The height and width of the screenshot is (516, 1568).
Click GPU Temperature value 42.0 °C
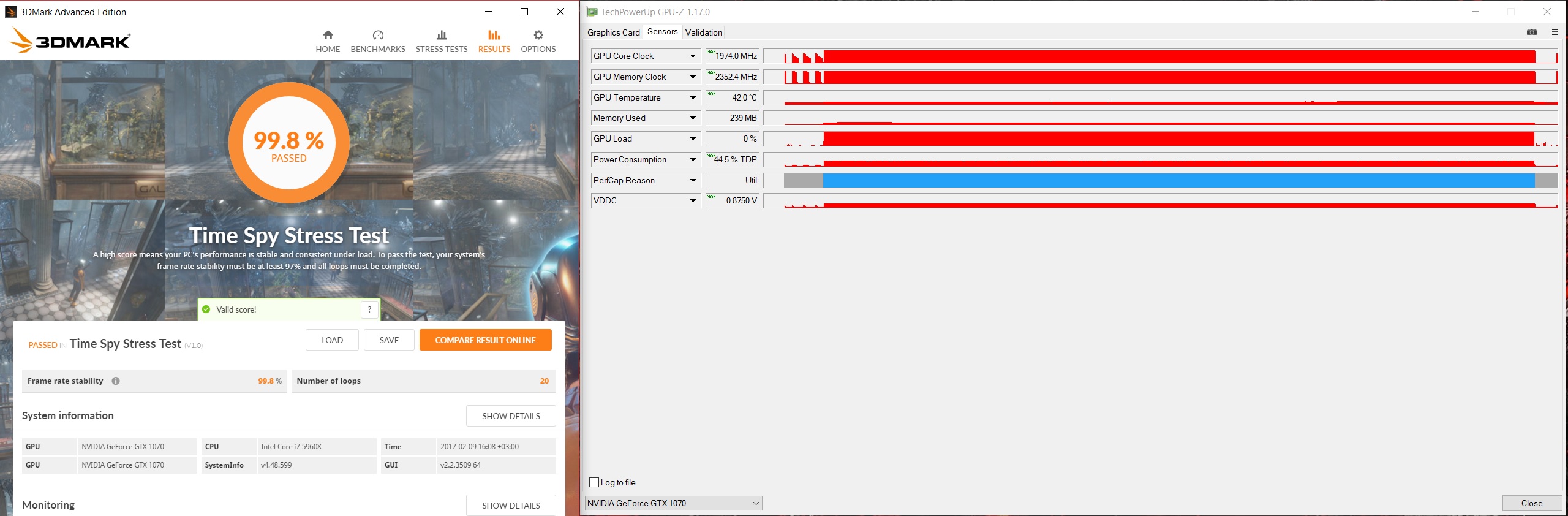[x=732, y=97]
